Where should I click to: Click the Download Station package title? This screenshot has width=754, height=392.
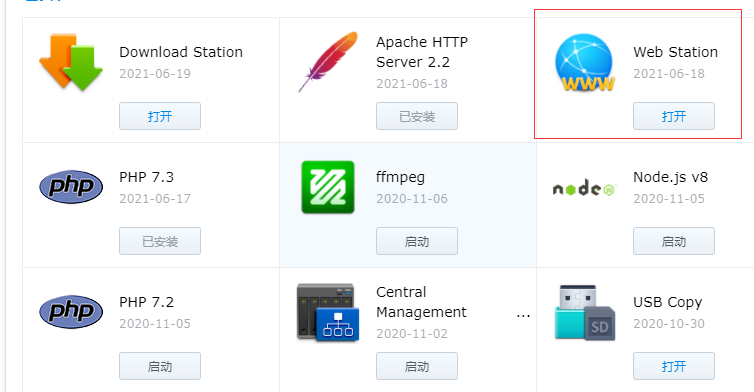181,52
